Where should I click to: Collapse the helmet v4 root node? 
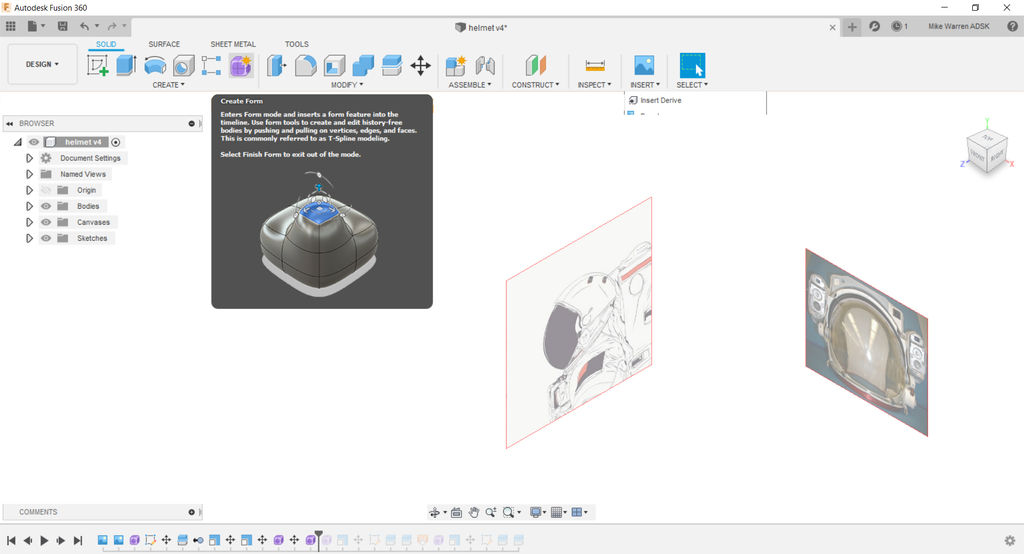[x=18, y=142]
